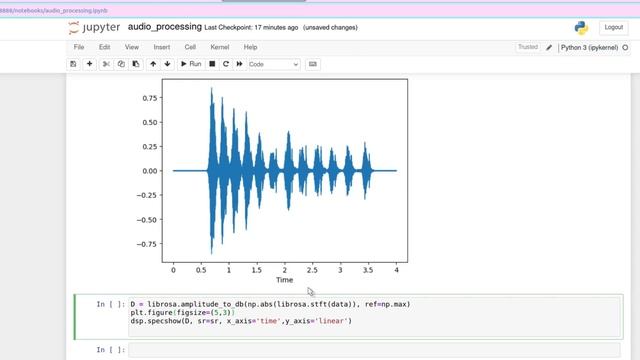The image size is (640, 360).
Task: Open the File menu
Action: point(79,47)
